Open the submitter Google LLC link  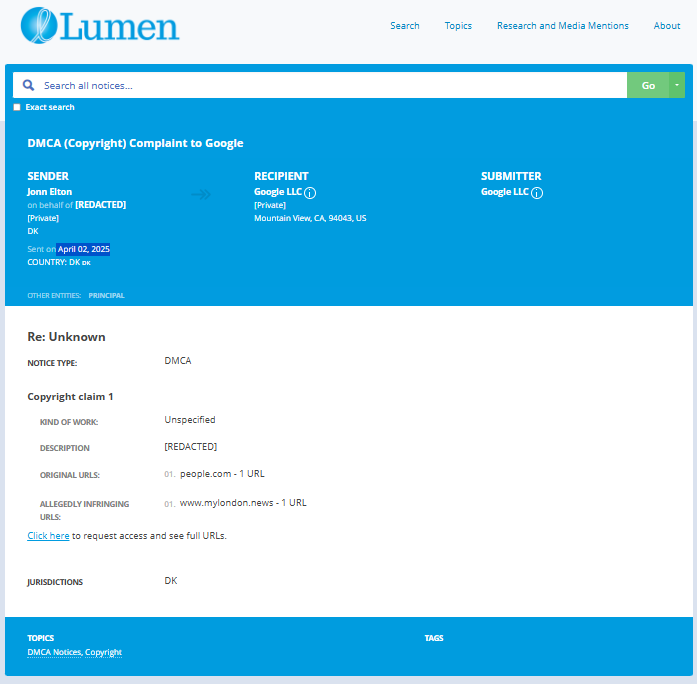tap(505, 192)
